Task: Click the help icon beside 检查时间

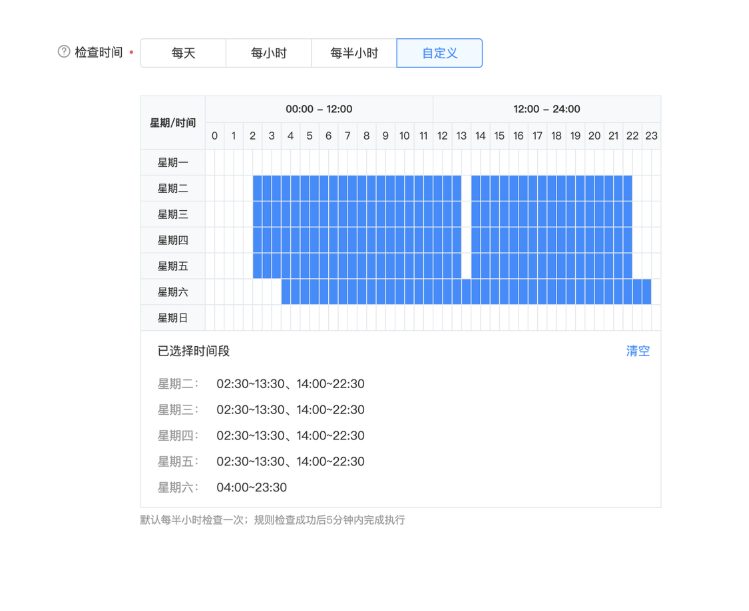Action: pos(64,52)
